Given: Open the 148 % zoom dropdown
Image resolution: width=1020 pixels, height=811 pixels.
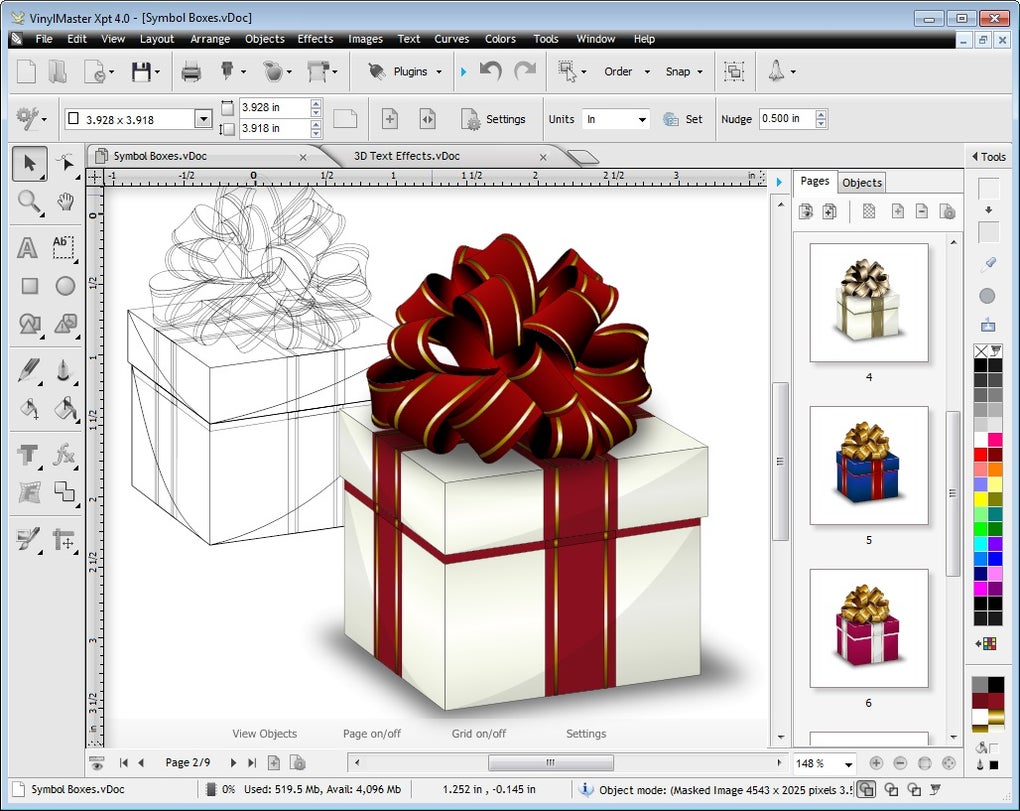Looking at the screenshot, I should point(848,764).
